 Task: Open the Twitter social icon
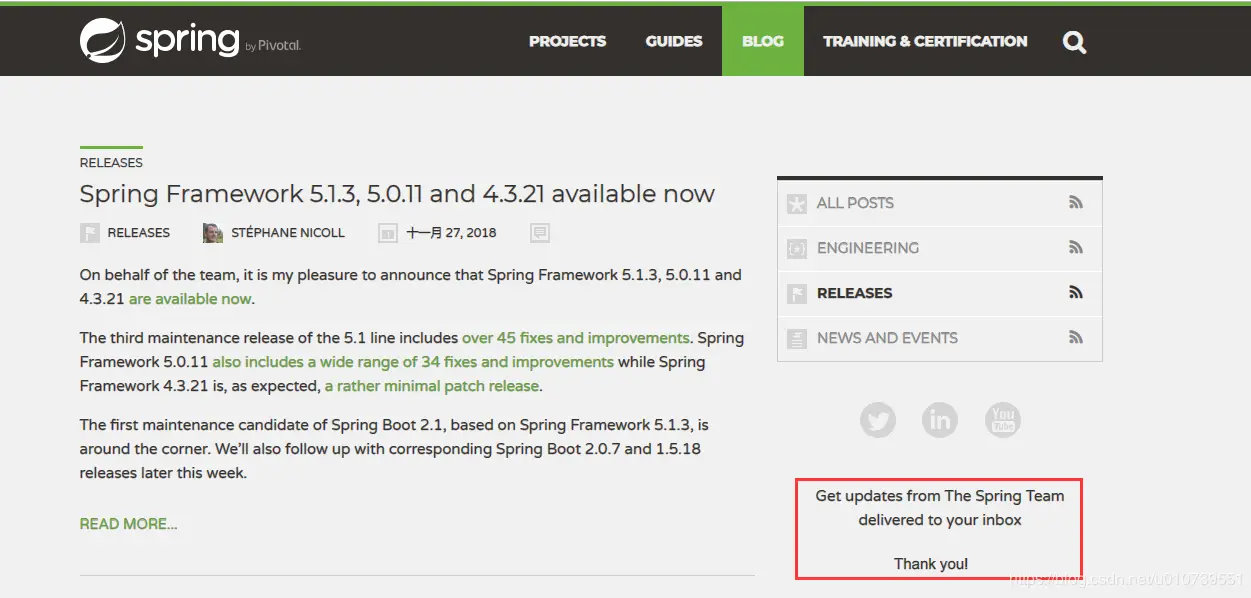coord(878,420)
